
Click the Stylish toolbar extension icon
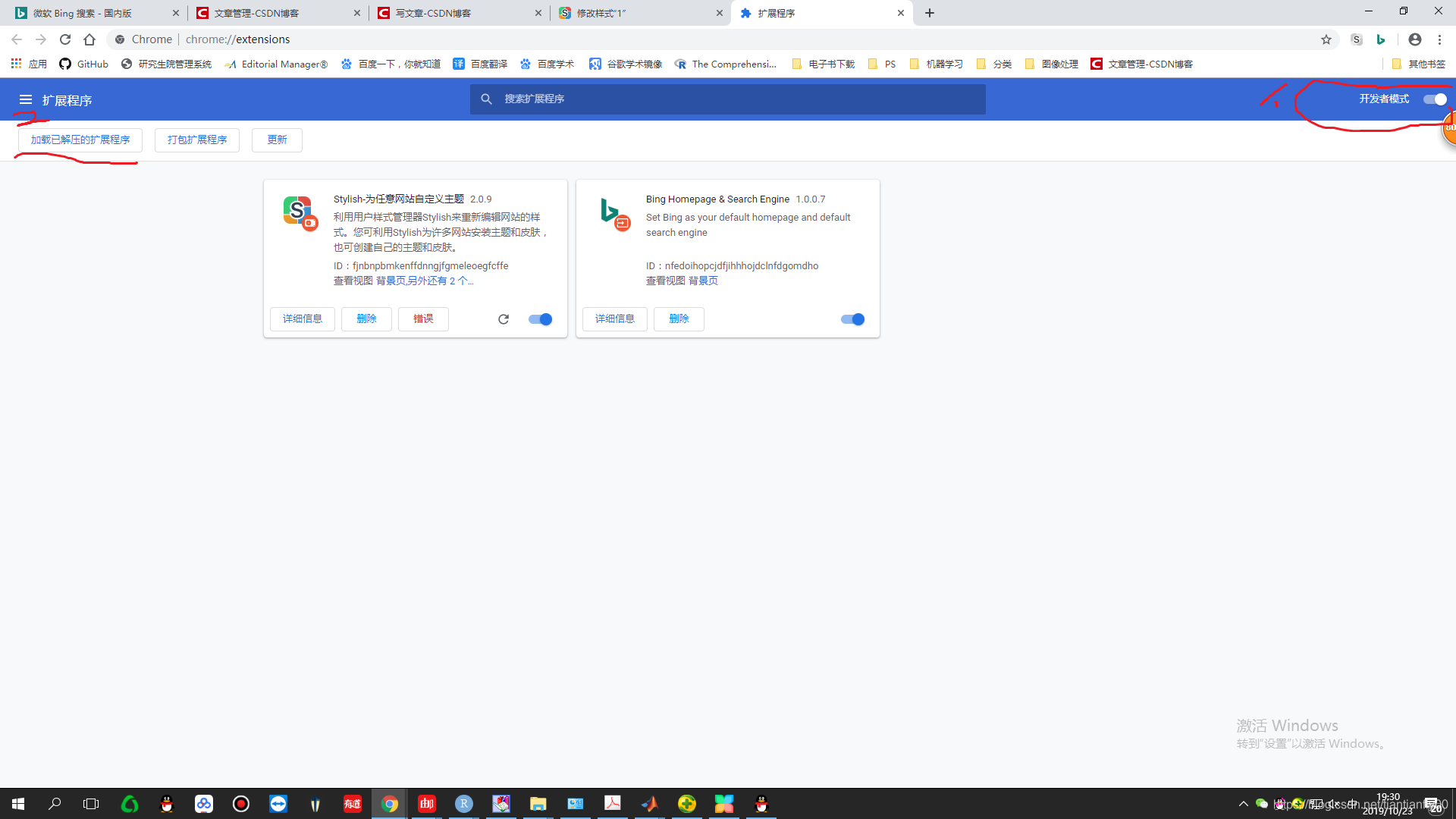[1357, 39]
